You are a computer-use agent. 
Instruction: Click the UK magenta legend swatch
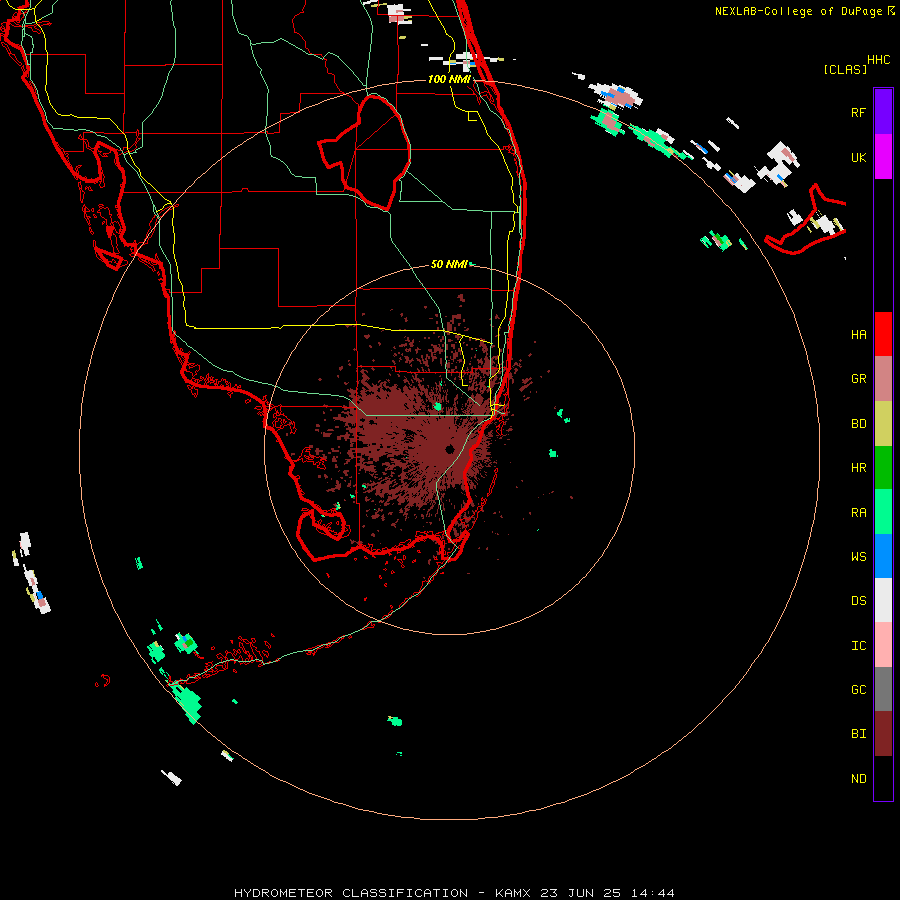pyautogui.click(x=883, y=157)
